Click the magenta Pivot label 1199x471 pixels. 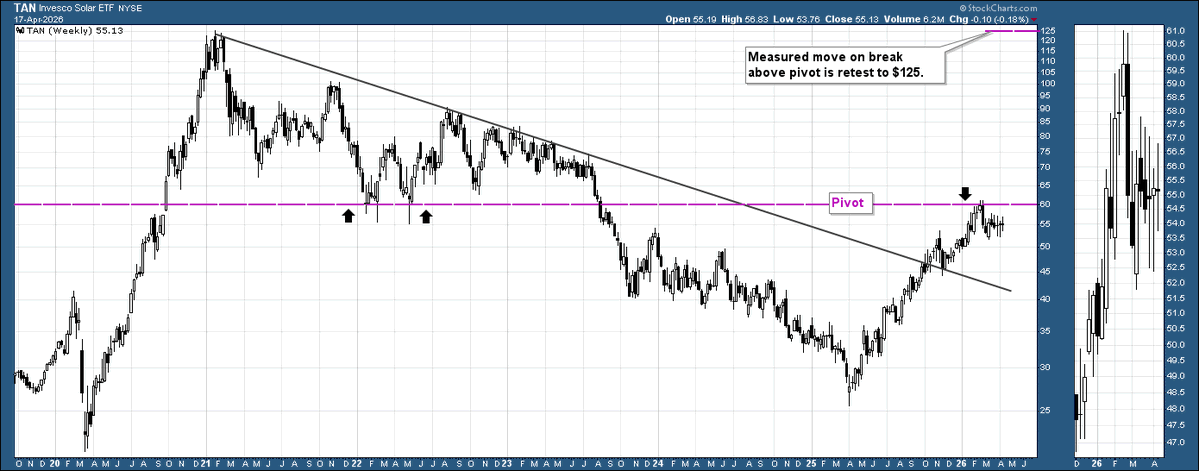click(850, 203)
